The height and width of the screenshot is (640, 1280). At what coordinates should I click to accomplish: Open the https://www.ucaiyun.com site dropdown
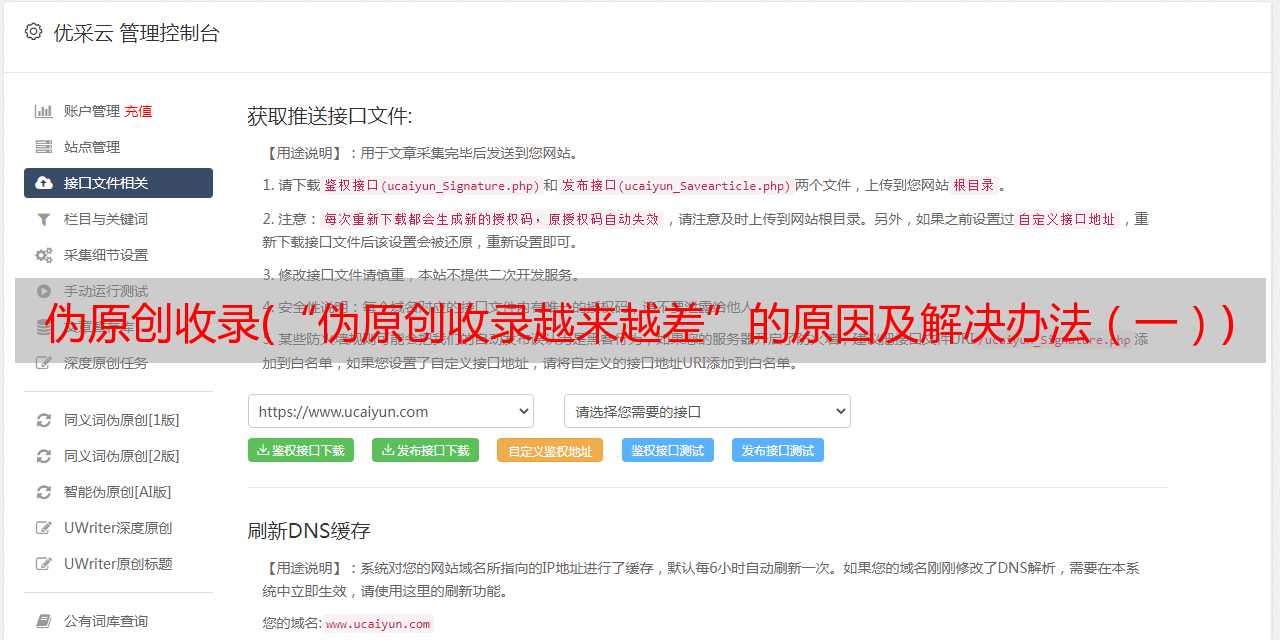pos(391,411)
